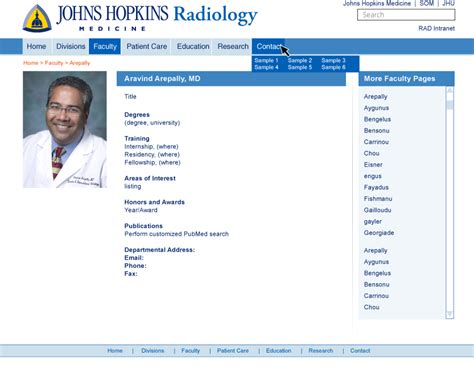Click Patient Care in the footer navigation

tap(233, 351)
